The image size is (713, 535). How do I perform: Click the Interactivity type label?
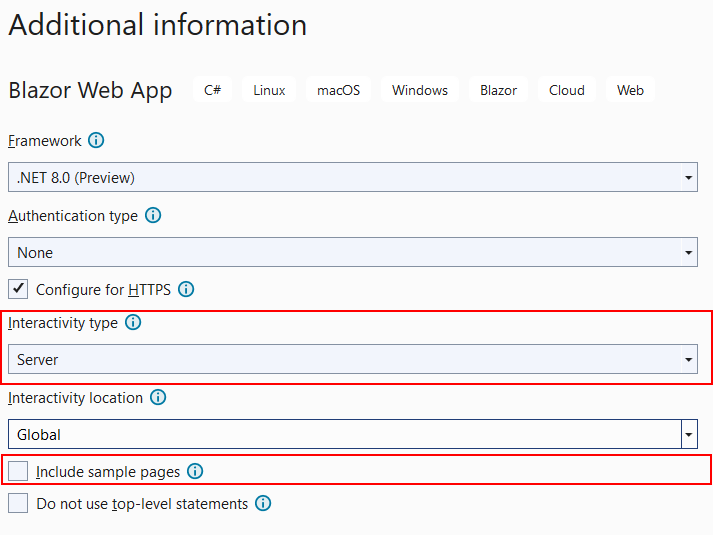coord(63,323)
